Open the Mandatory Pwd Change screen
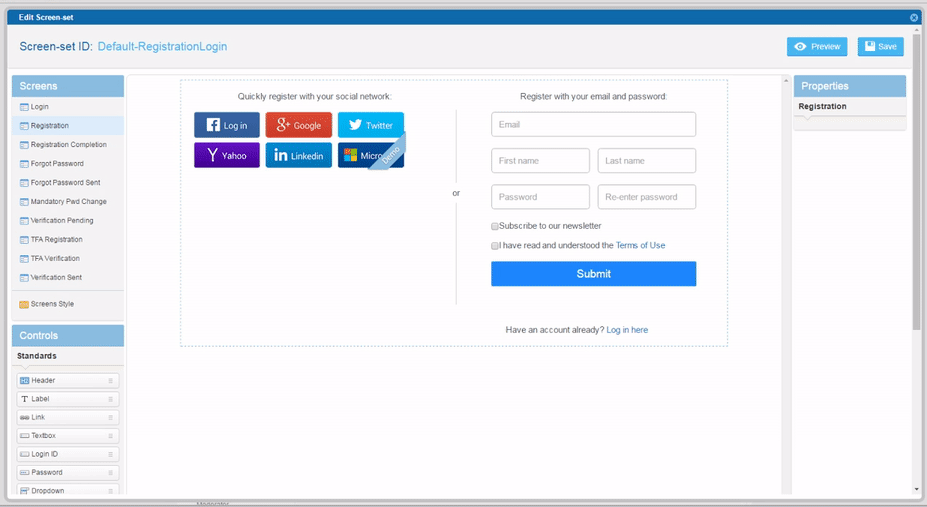 [67, 202]
